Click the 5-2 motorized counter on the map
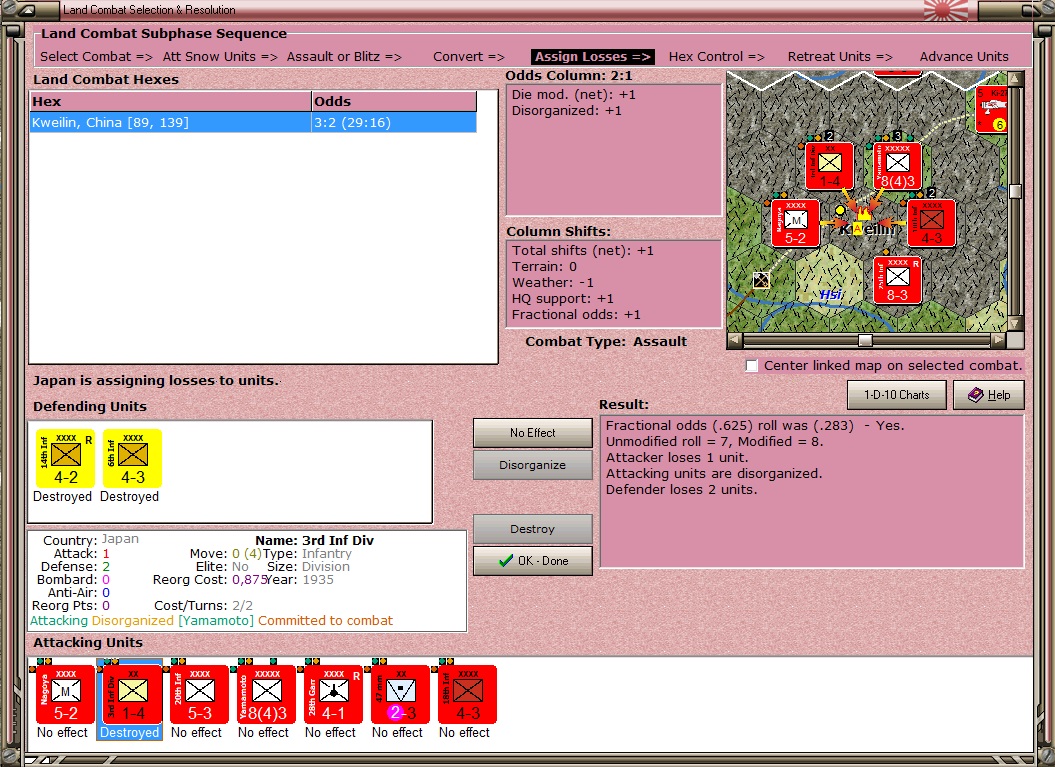Image resolution: width=1055 pixels, height=767 pixels. tap(795, 223)
